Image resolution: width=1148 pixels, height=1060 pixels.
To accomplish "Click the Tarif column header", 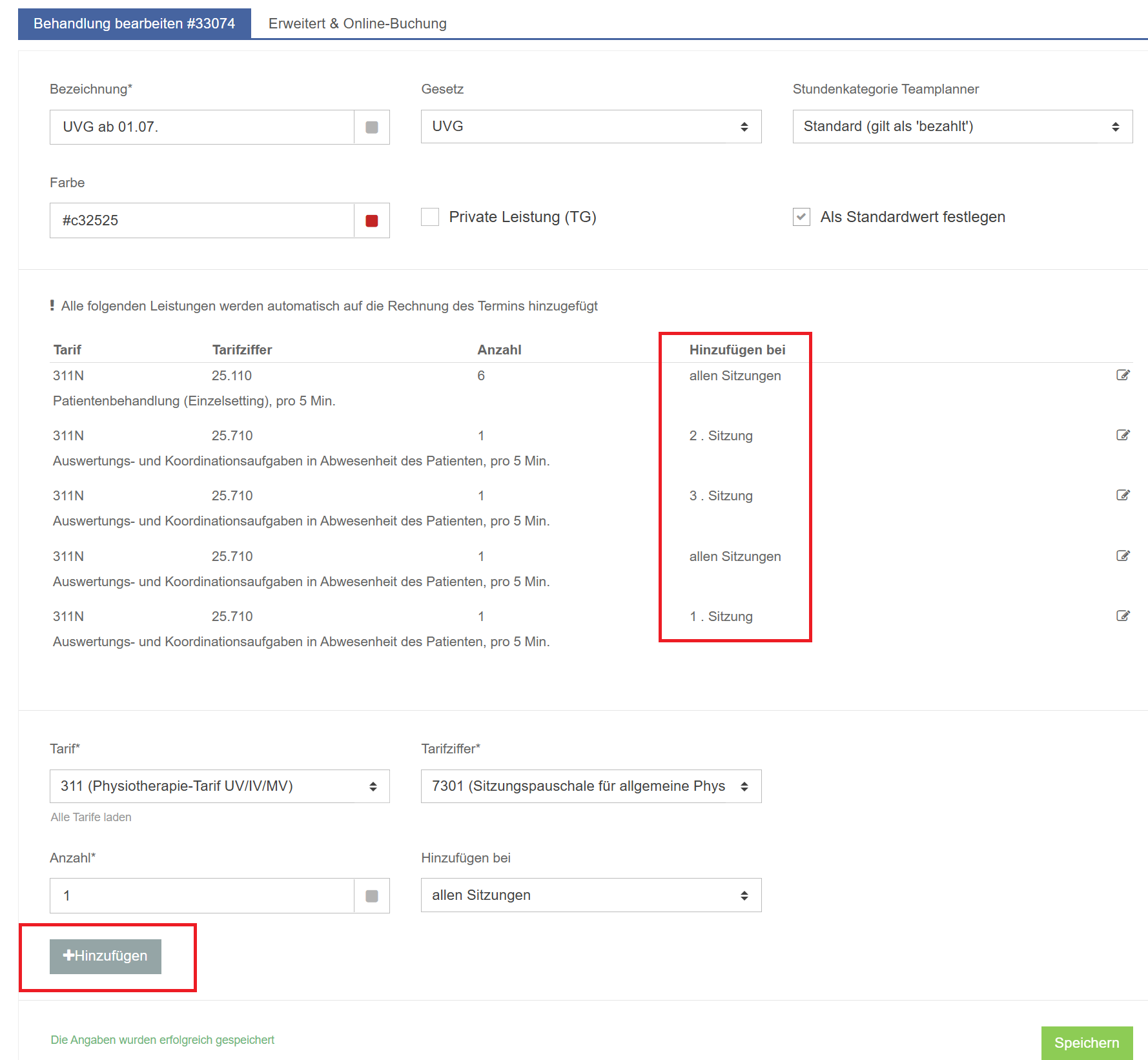I will [67, 350].
